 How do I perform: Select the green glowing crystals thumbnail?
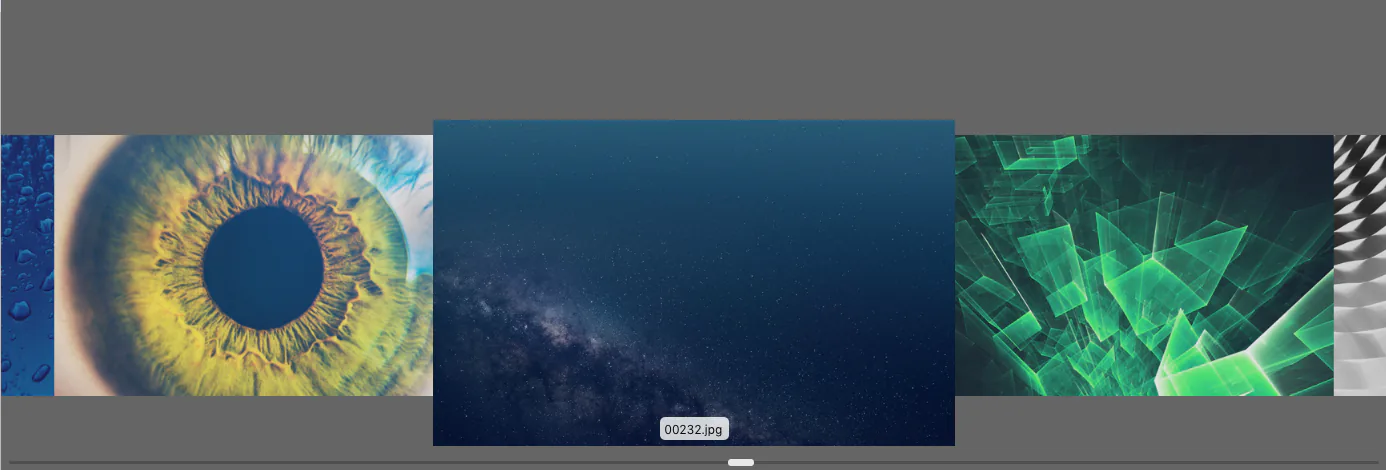1144,265
